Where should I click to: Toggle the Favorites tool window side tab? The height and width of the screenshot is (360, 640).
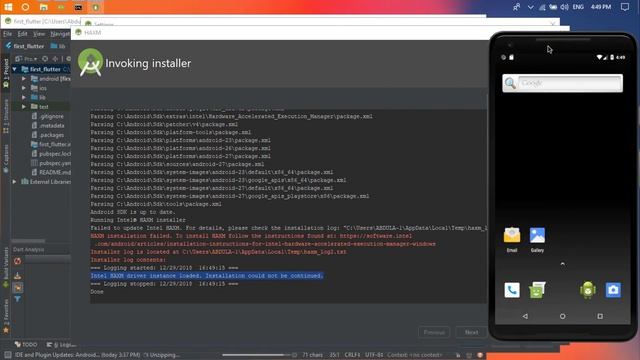[x=6, y=316]
